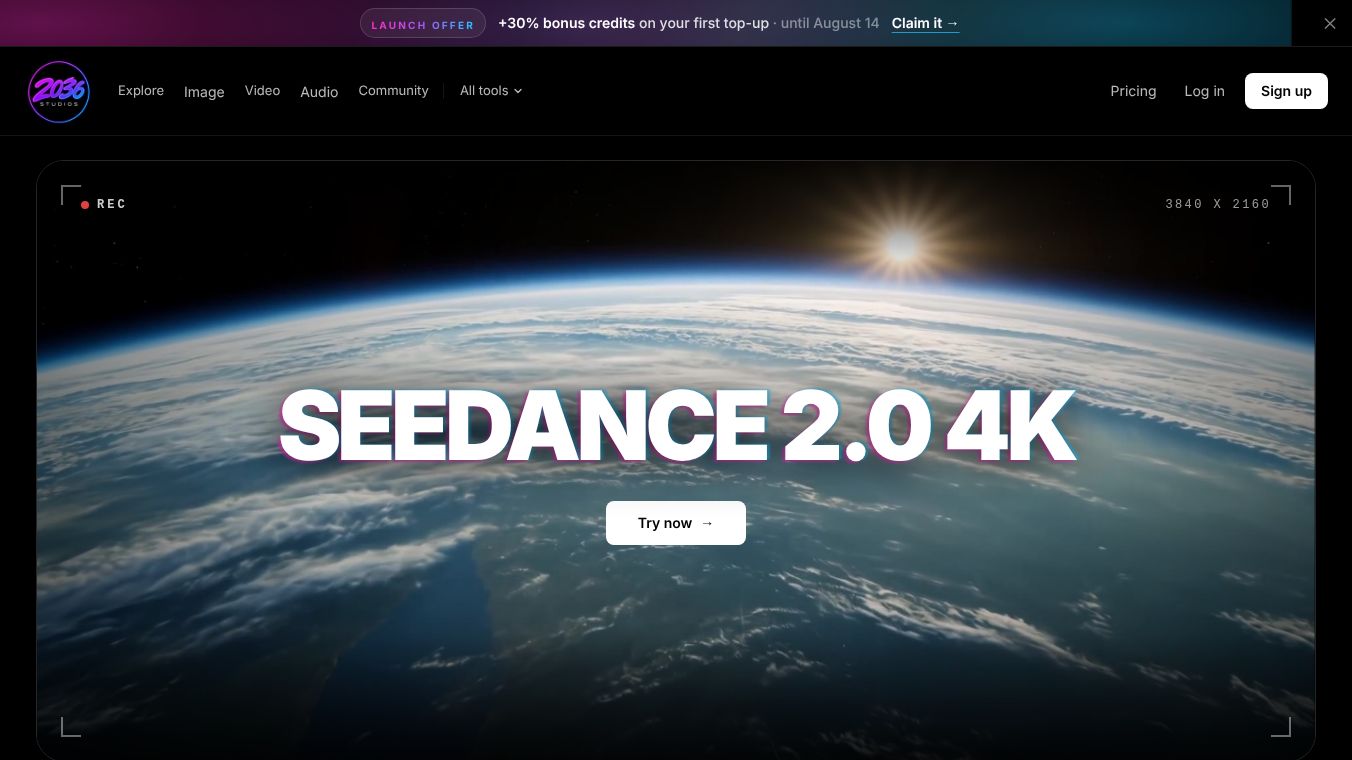Click the +30% bonus credits text
This screenshot has height=760, width=1352.
click(567, 23)
